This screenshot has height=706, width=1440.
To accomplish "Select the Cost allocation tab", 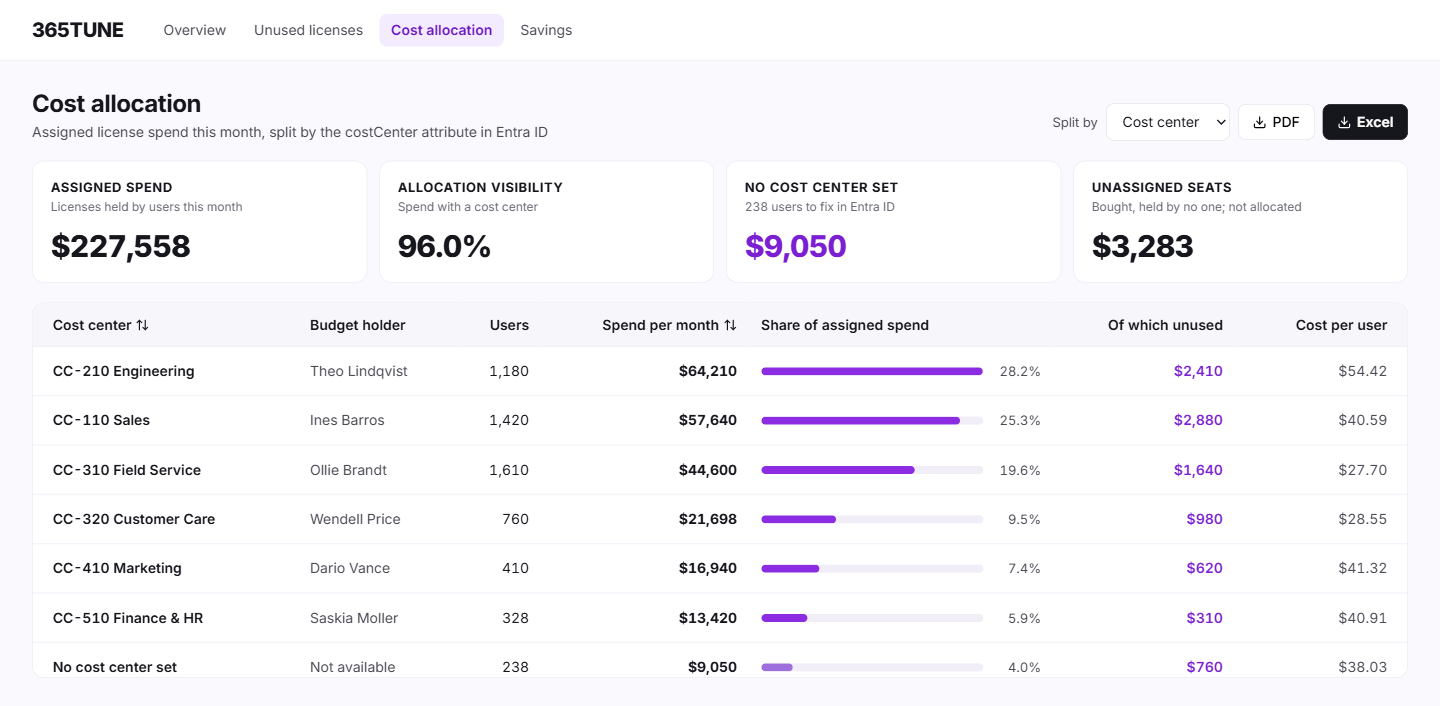I will (441, 30).
